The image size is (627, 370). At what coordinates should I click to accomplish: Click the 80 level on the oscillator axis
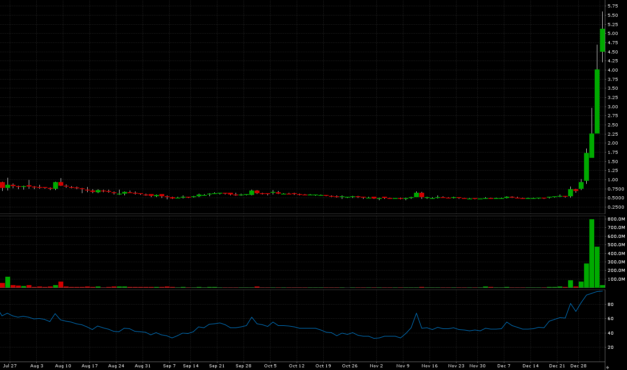tap(611, 305)
